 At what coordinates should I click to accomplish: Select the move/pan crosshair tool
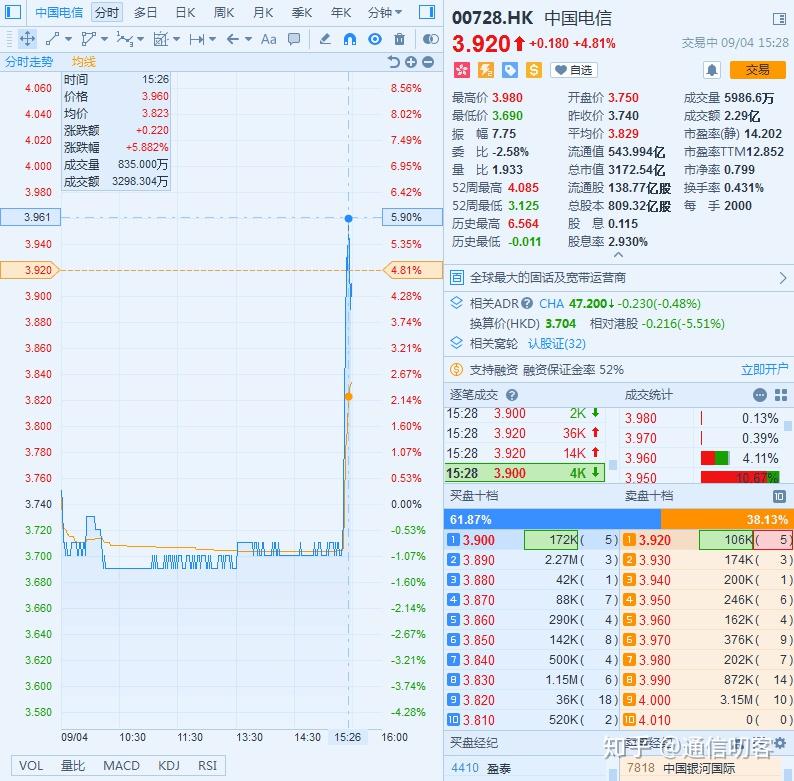click(27, 39)
